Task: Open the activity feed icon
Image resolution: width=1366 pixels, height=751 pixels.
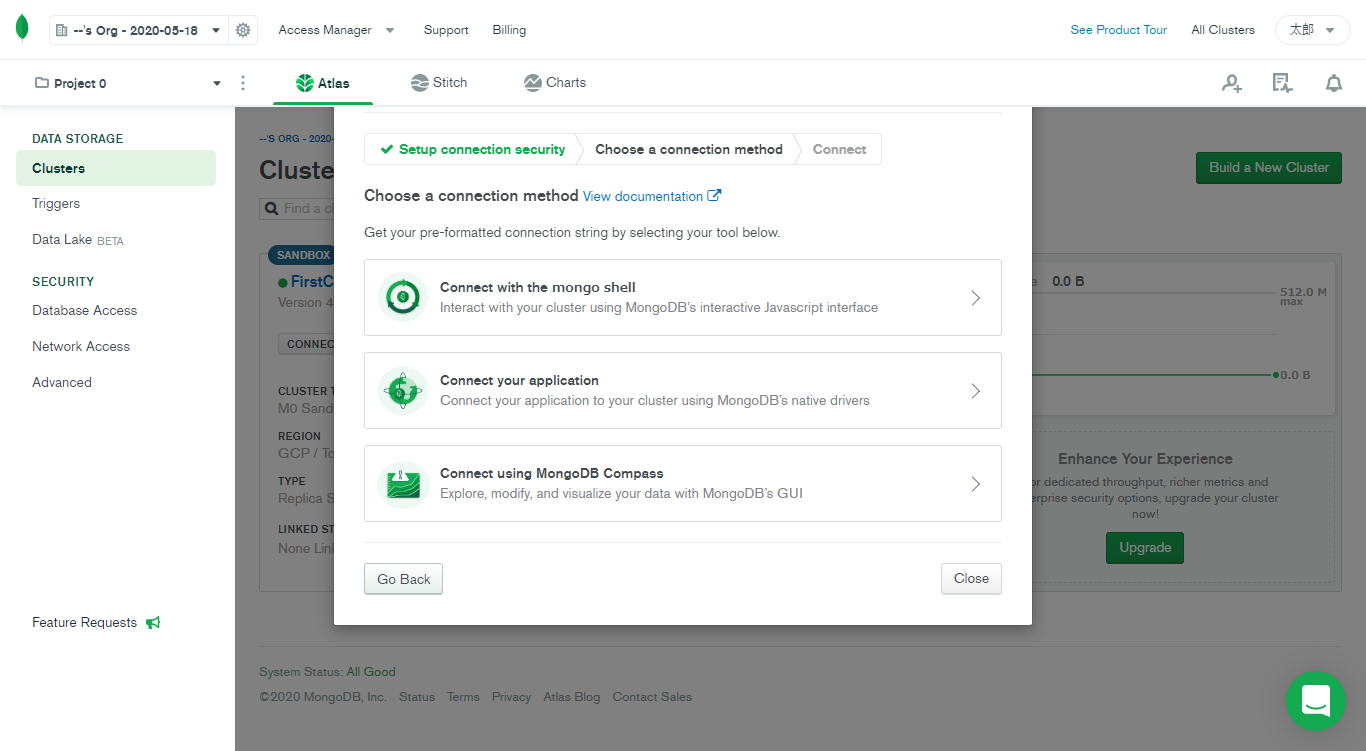Action: click(1282, 83)
